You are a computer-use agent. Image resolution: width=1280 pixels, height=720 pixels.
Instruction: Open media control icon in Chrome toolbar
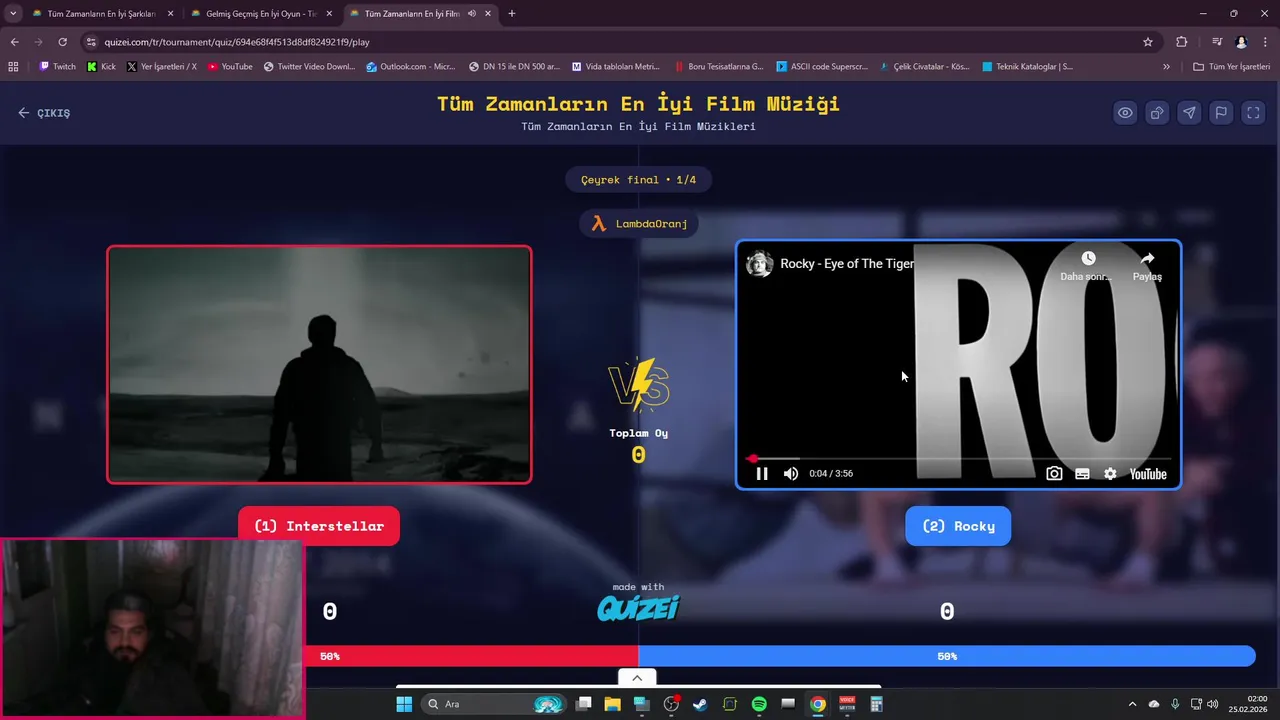[1217, 42]
